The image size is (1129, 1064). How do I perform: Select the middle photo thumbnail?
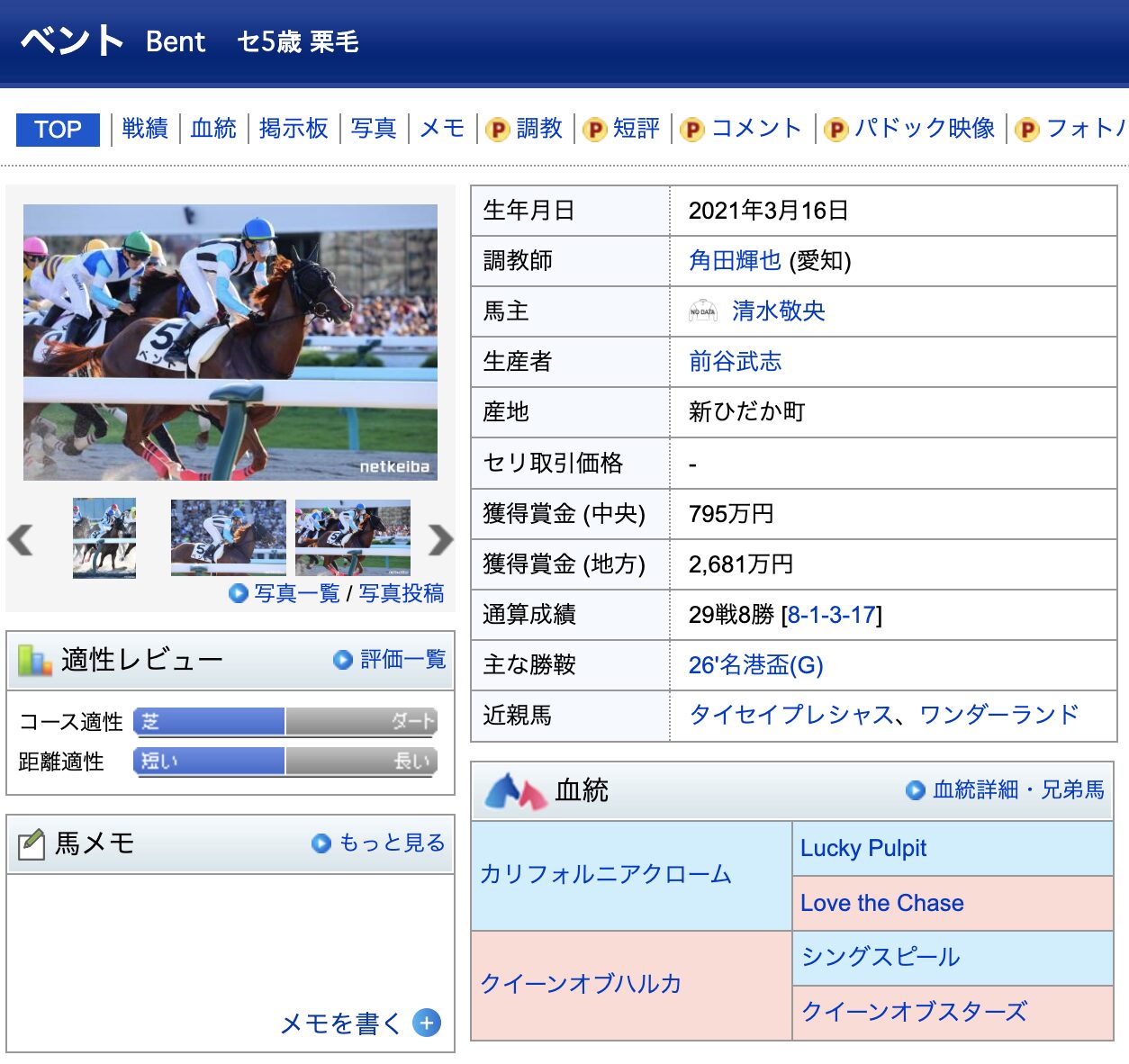click(229, 538)
